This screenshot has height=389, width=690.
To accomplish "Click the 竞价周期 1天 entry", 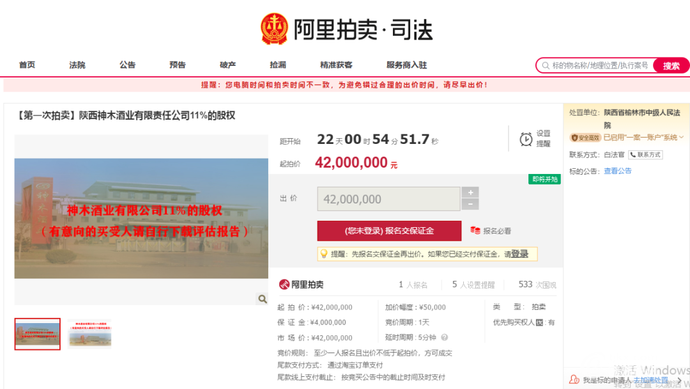I will click(x=407, y=323).
